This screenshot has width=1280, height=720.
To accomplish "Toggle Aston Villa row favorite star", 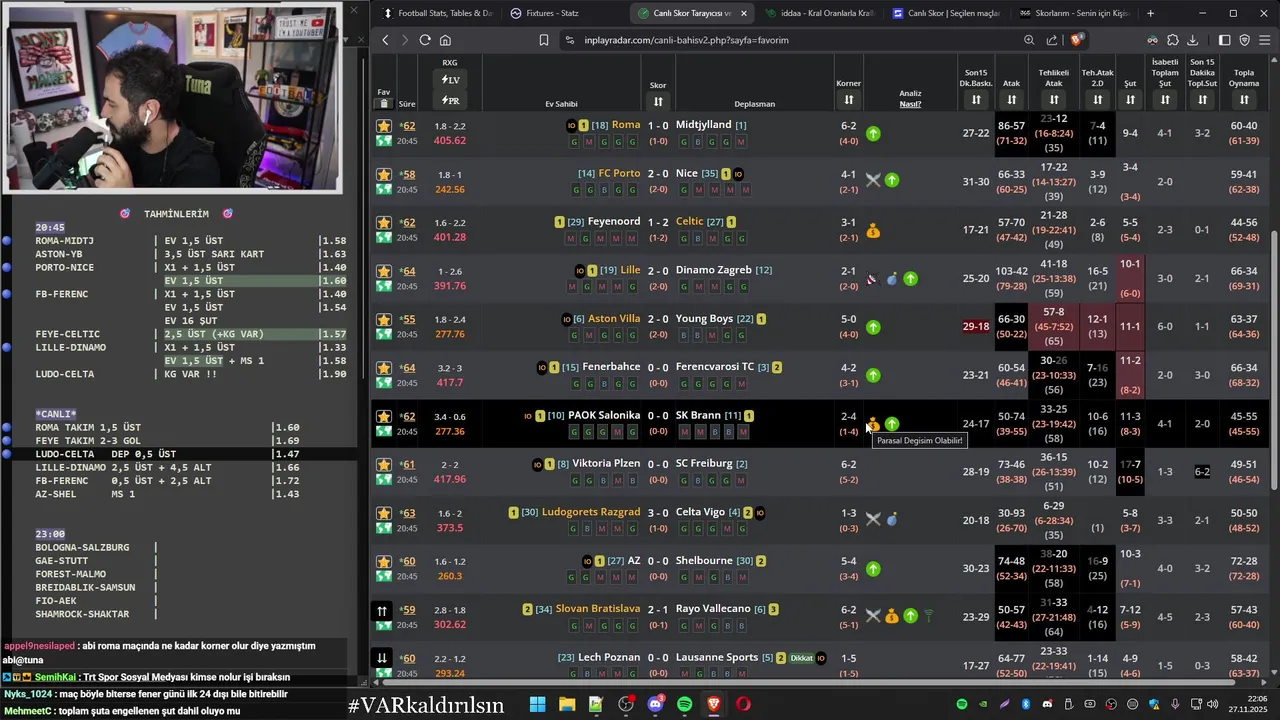I will [x=383, y=320].
